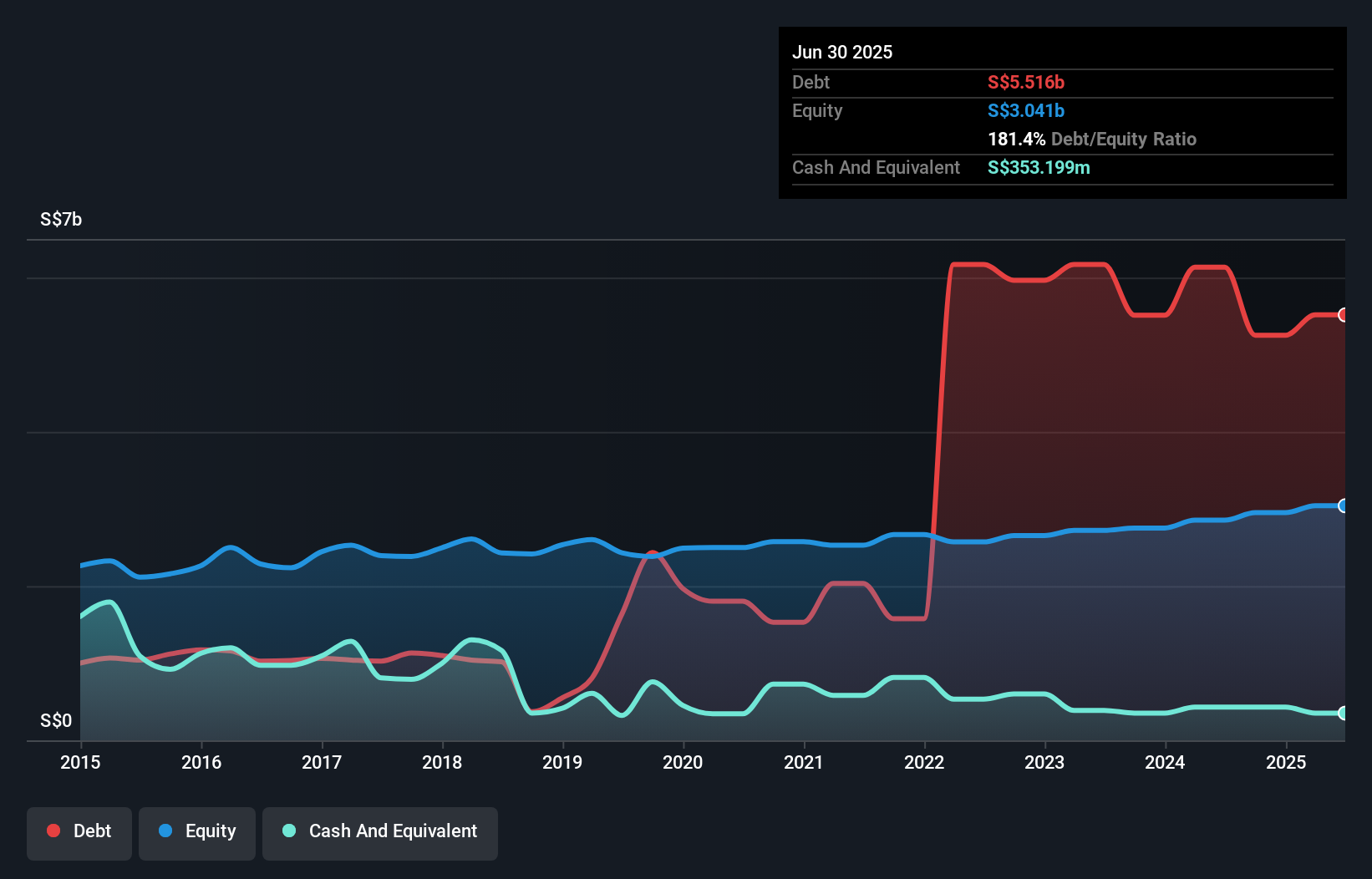The width and height of the screenshot is (1372, 879).
Task: Click the red Debt legend dot
Action: pos(52,831)
